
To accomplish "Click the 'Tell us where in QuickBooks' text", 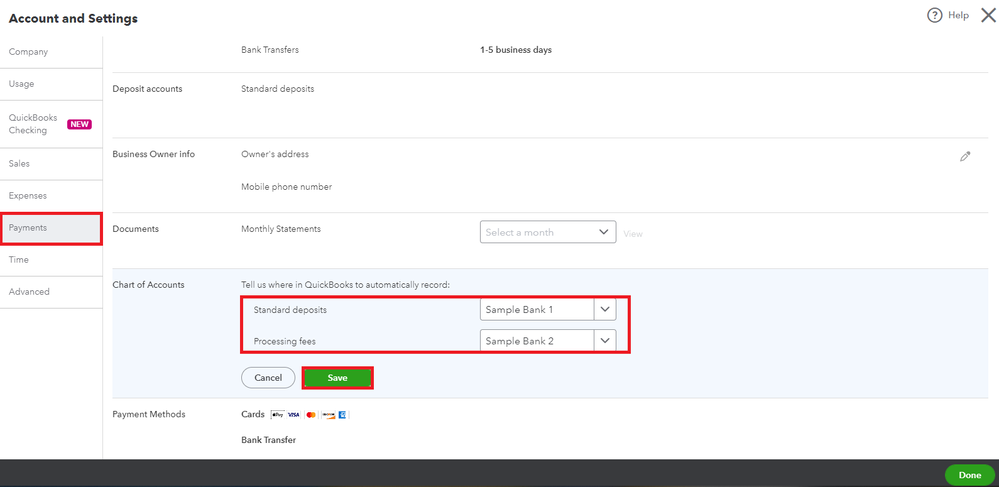I will (345, 285).
